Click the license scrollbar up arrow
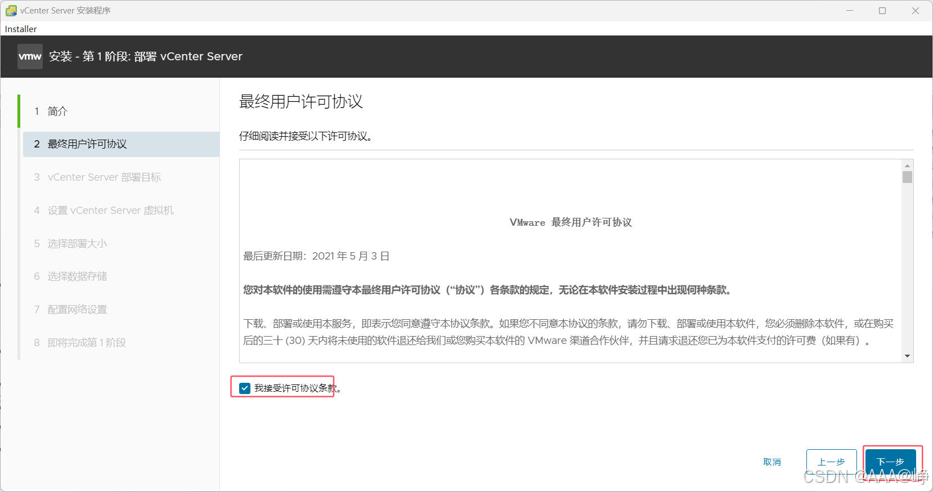This screenshot has height=492, width=933. click(907, 165)
